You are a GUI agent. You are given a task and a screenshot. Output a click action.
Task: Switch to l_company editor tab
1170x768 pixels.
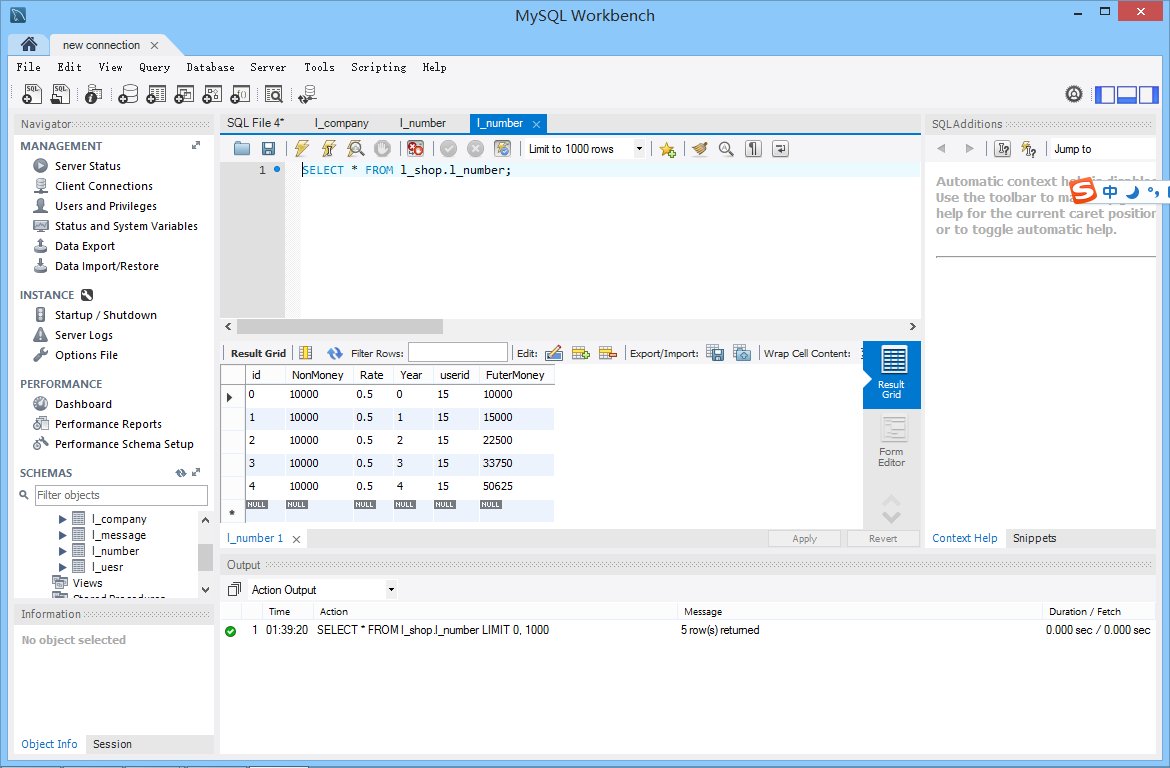[342, 123]
